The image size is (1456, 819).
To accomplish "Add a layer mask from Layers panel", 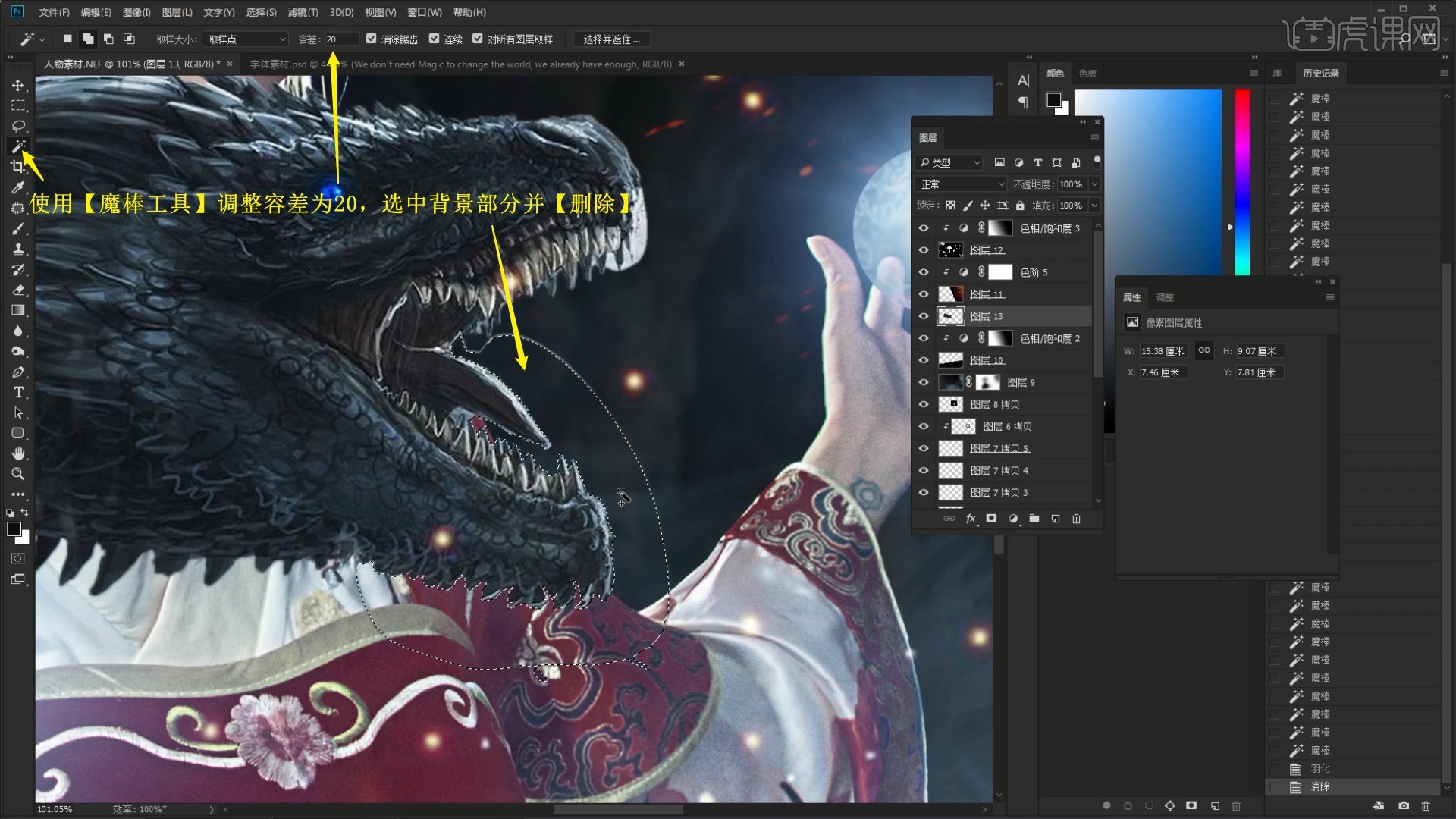I will 991,519.
